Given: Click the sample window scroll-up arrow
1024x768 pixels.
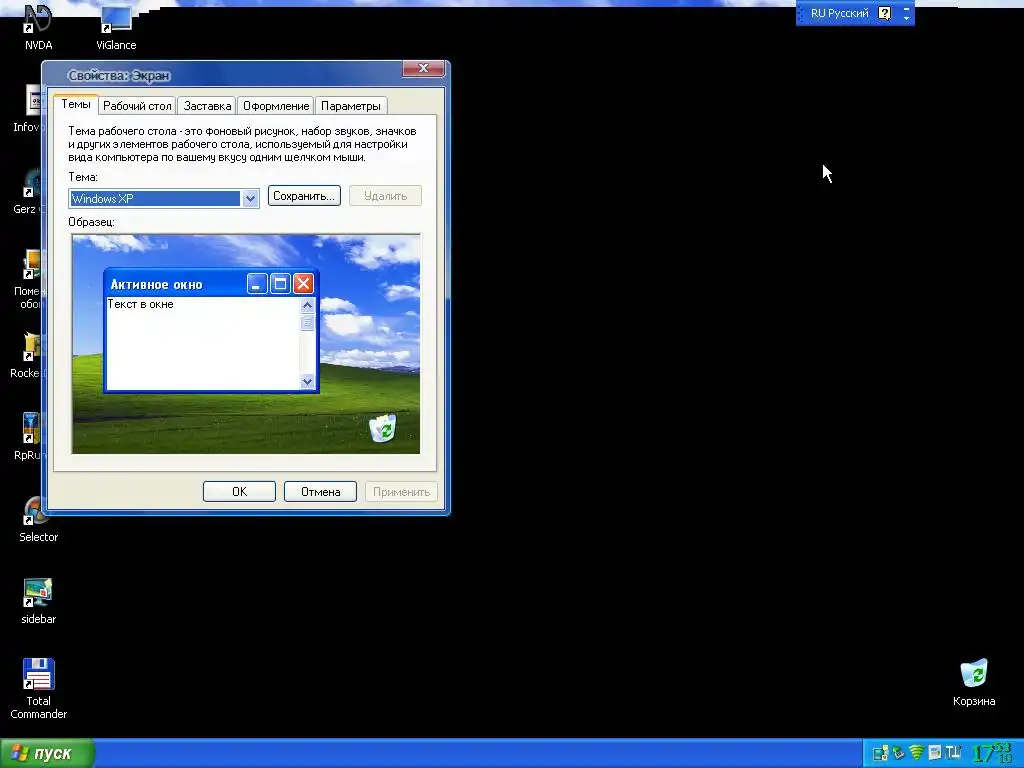Looking at the screenshot, I should click(x=308, y=305).
